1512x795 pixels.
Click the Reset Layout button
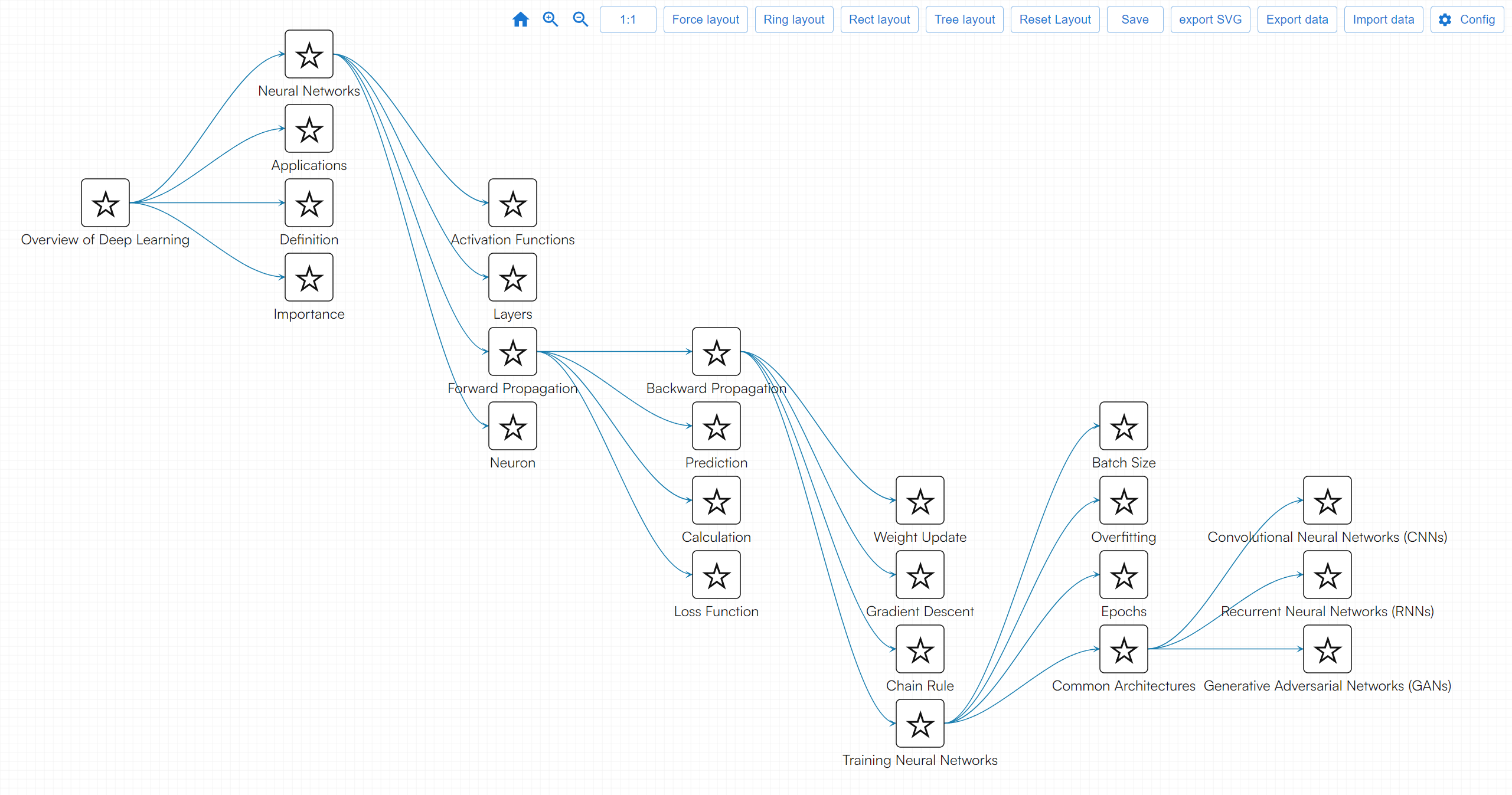pyautogui.click(x=1054, y=19)
